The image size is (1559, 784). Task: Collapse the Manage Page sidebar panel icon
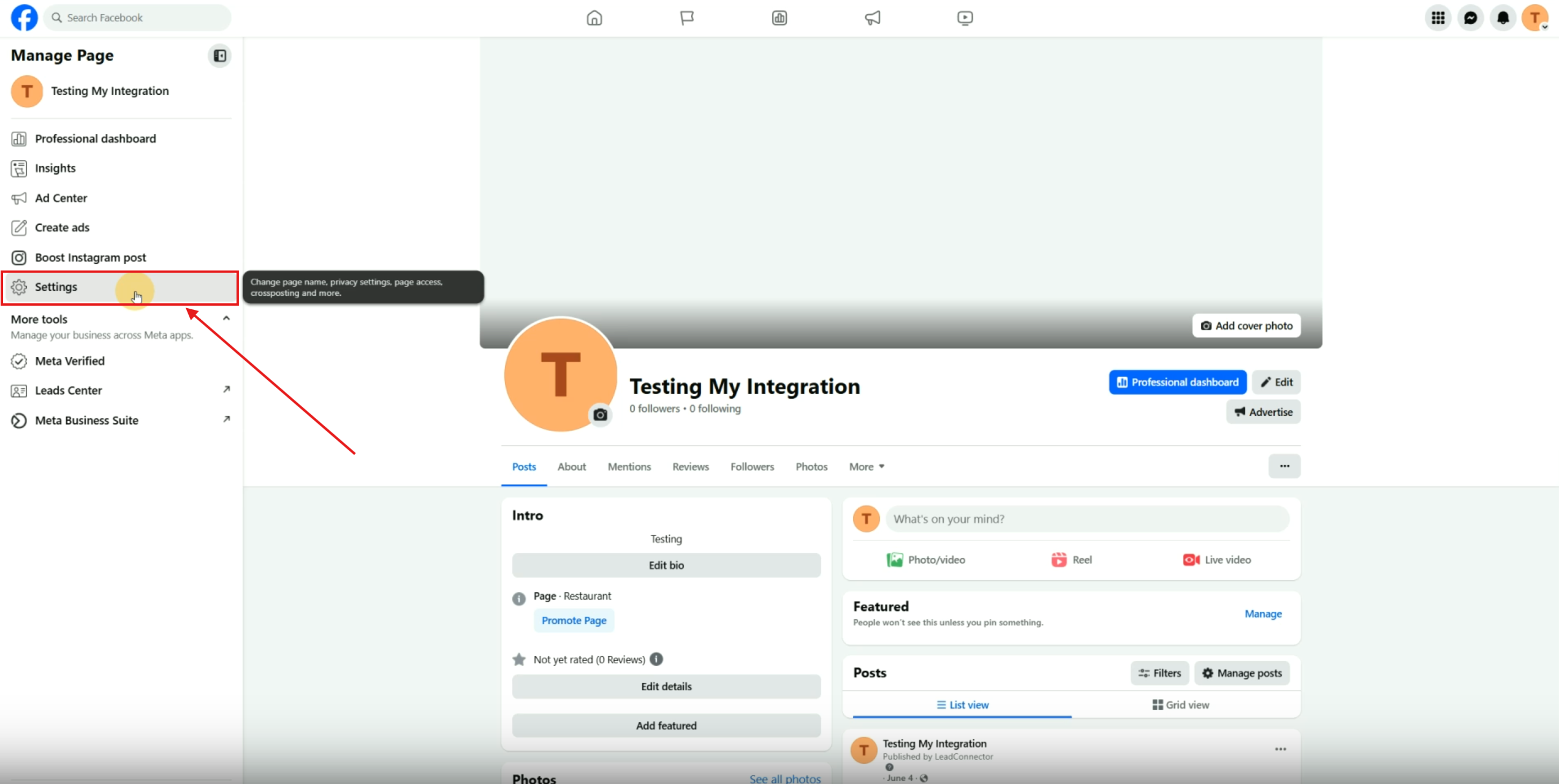(219, 56)
